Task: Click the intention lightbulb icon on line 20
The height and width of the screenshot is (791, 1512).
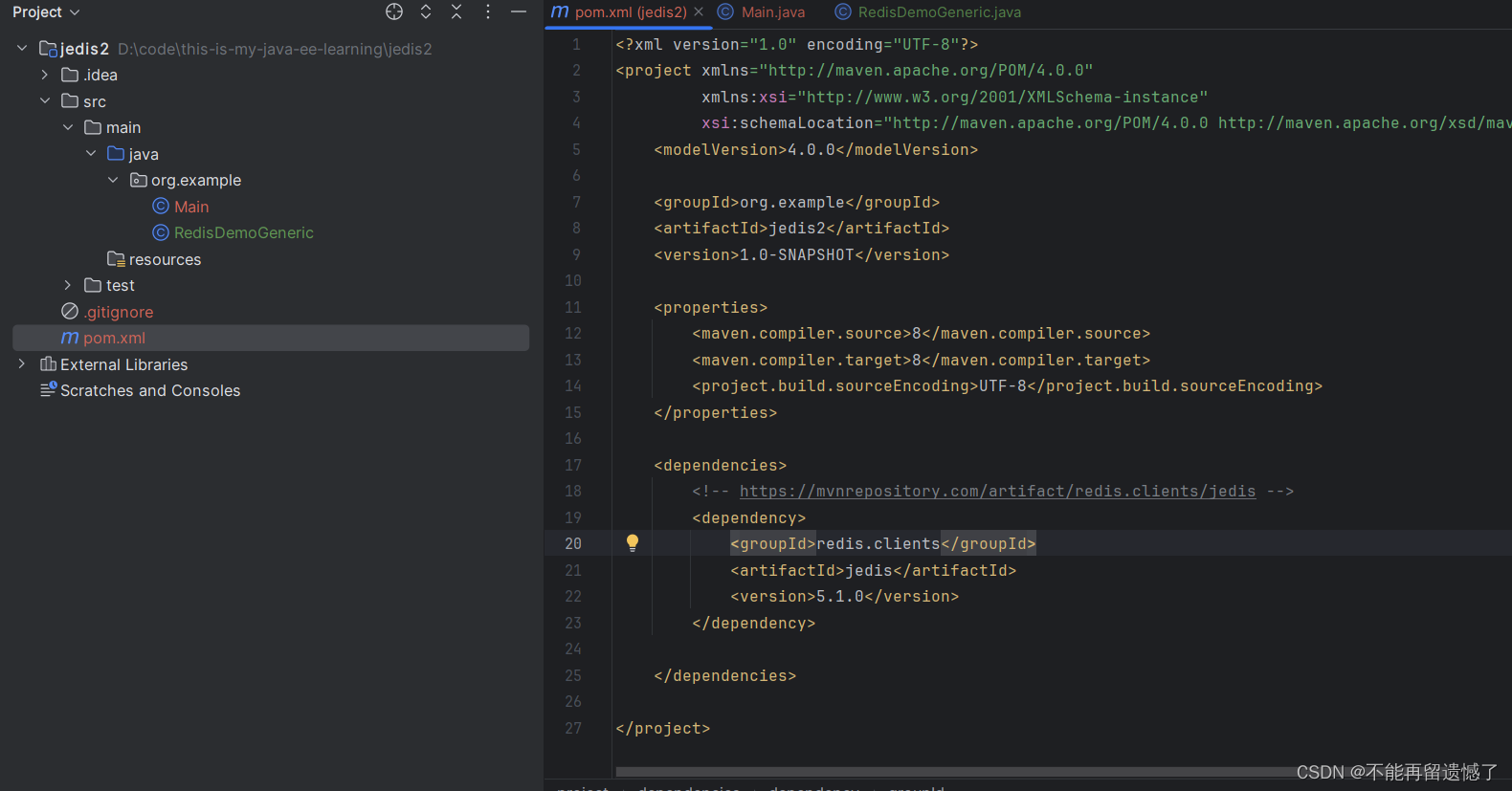Action: (633, 543)
